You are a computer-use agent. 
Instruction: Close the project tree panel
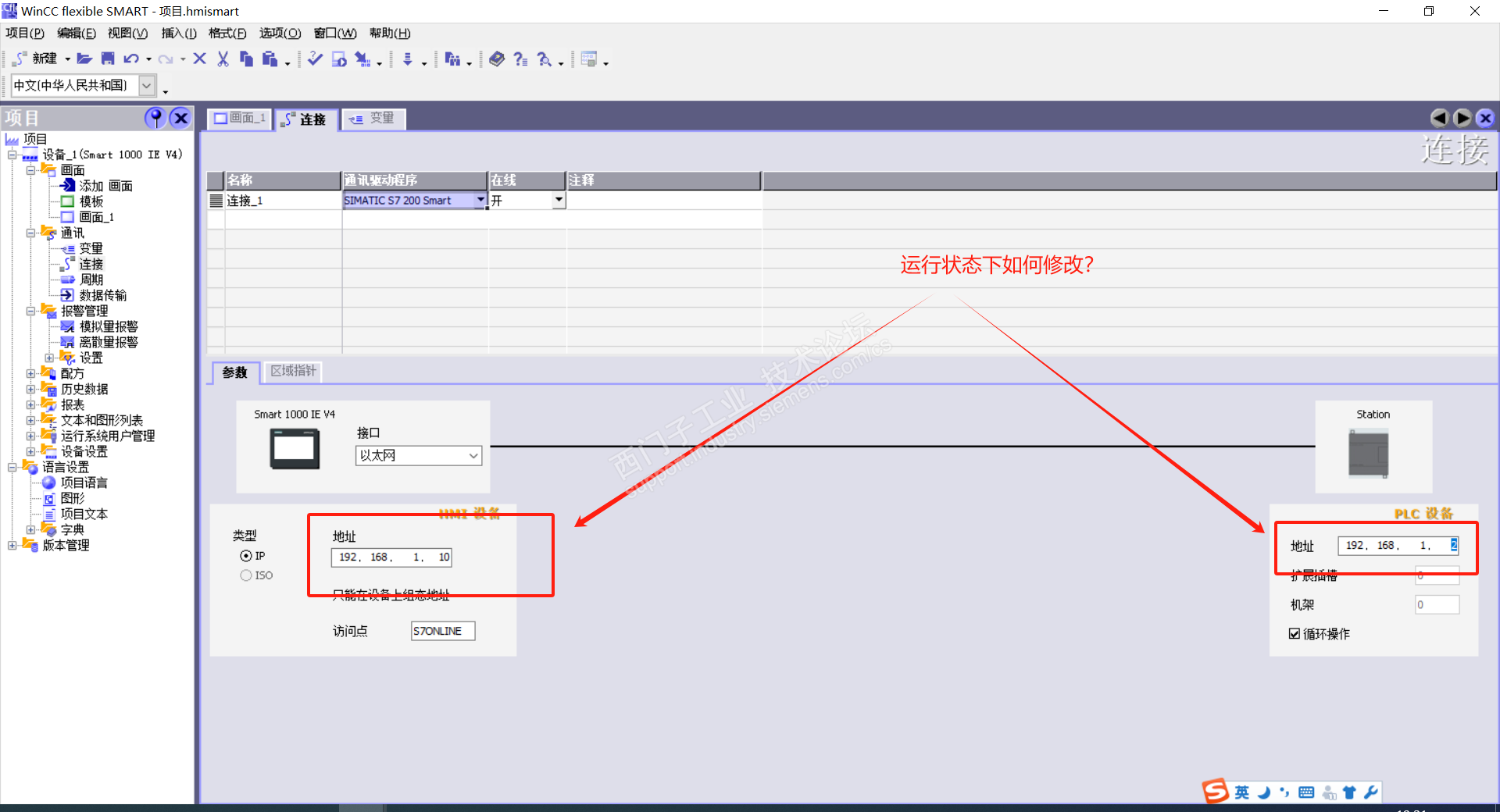tap(180, 118)
